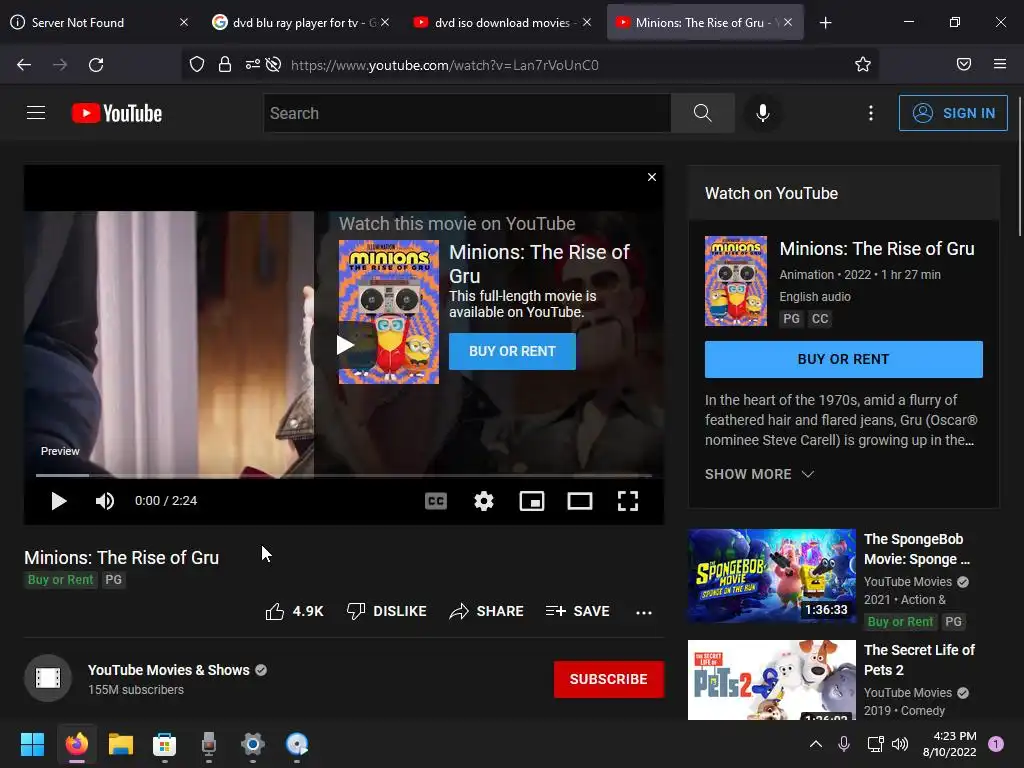Show hidden system tray icons

(816, 744)
